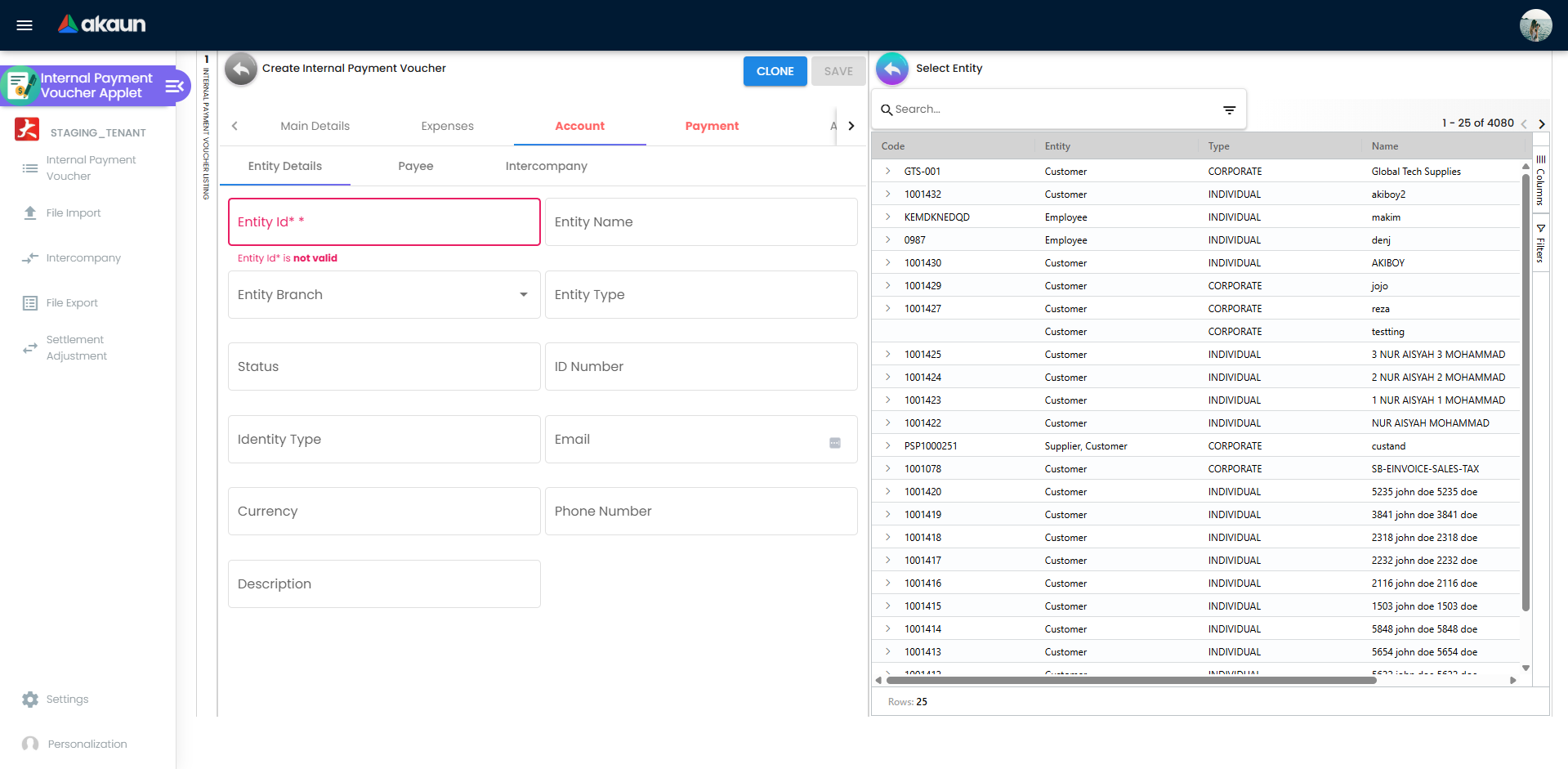Switch to the Payment tab
Screen dimensions: 1568x769
pos(712,126)
